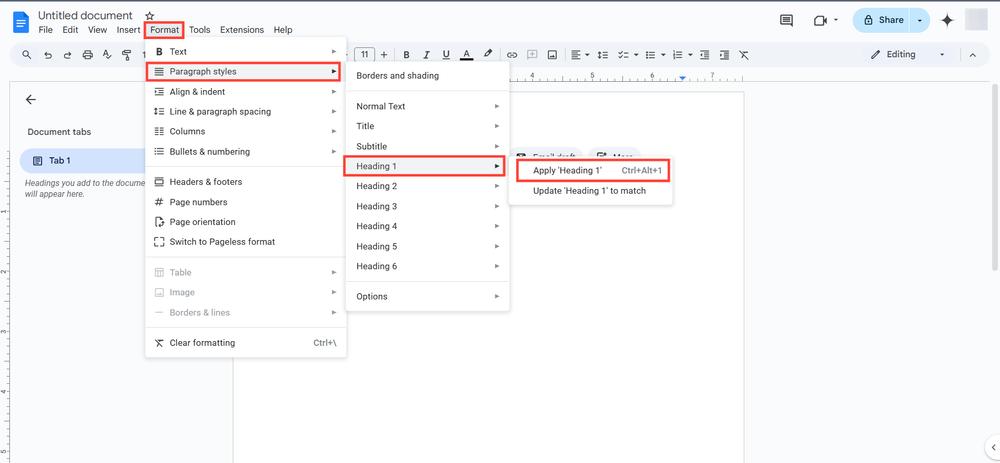
Task: Increase font size with plus button
Action: tap(384, 55)
